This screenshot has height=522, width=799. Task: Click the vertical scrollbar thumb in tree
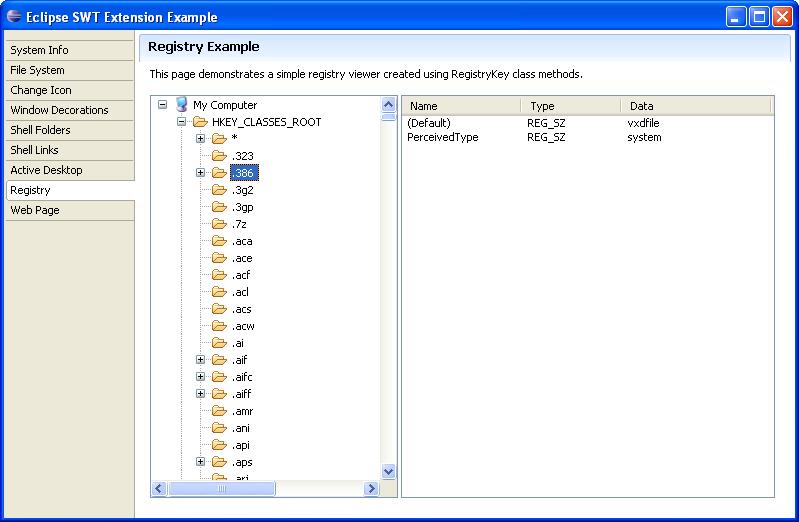tap(388, 117)
